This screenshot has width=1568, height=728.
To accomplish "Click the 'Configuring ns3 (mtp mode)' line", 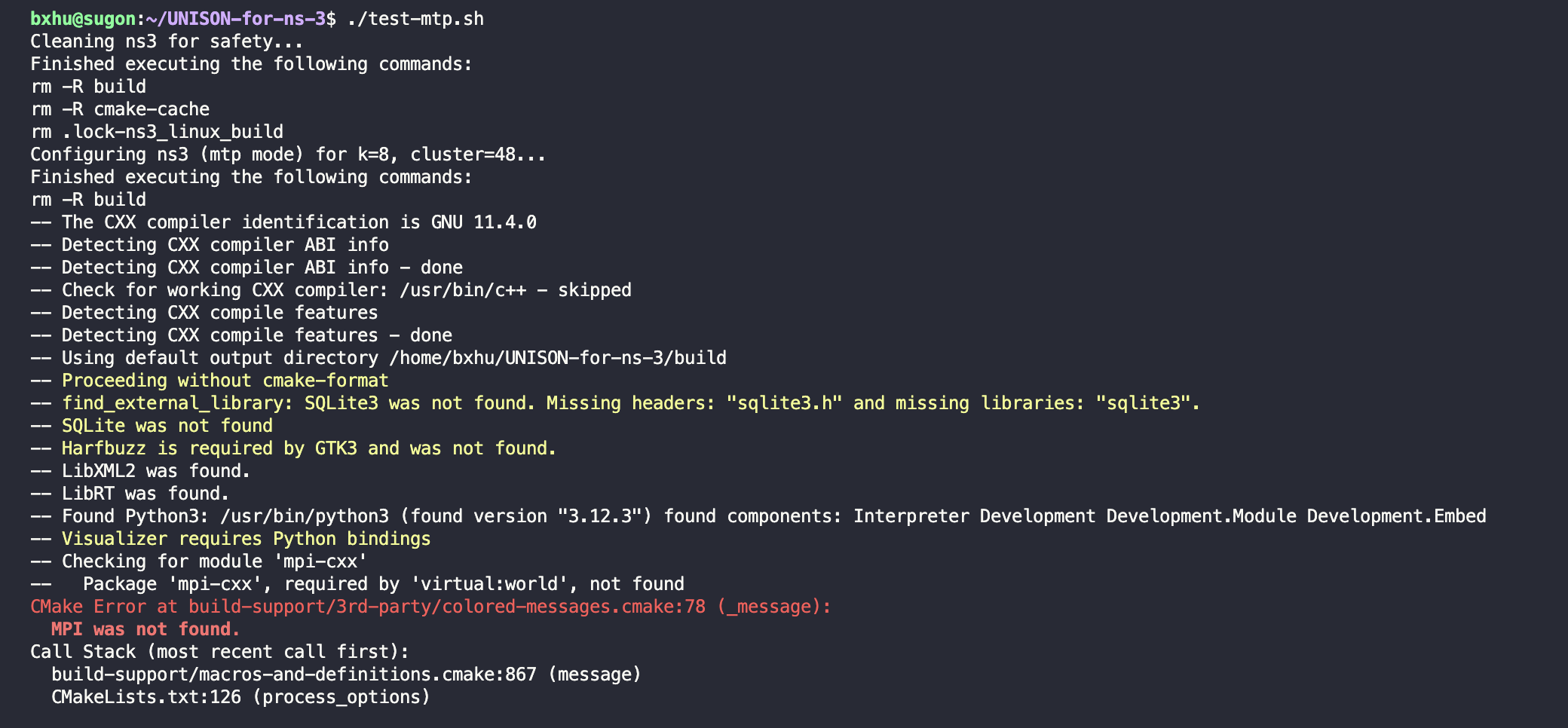I will coord(288,154).
